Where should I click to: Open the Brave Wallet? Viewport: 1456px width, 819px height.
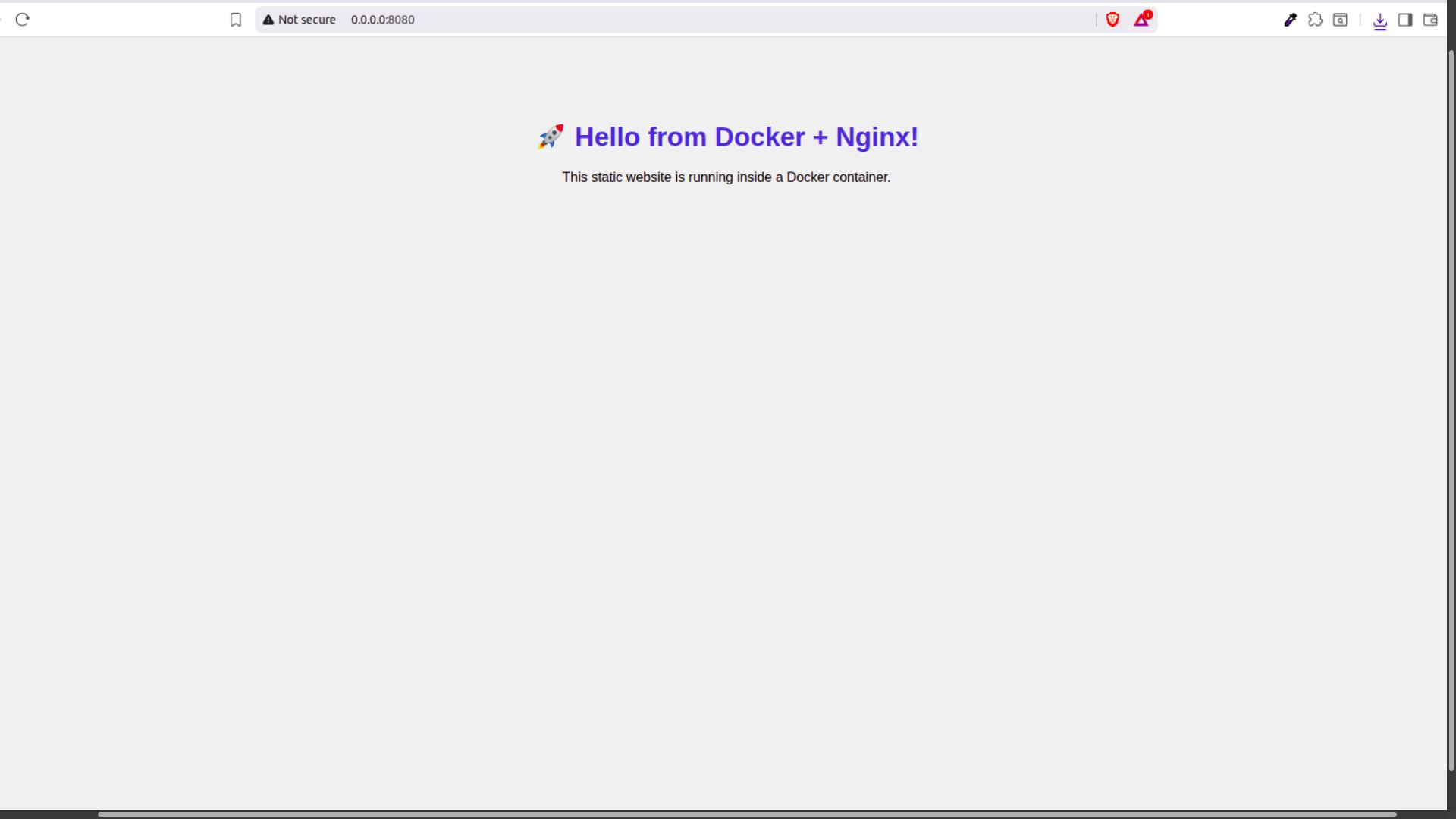coord(1430,20)
